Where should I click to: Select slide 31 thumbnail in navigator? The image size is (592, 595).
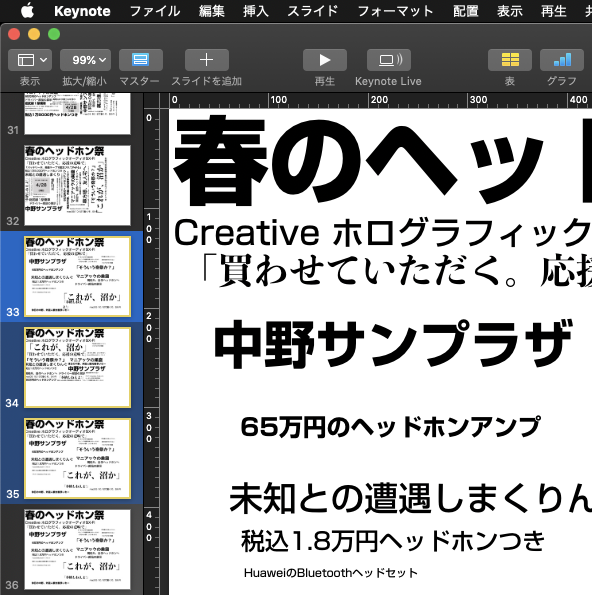point(77,113)
